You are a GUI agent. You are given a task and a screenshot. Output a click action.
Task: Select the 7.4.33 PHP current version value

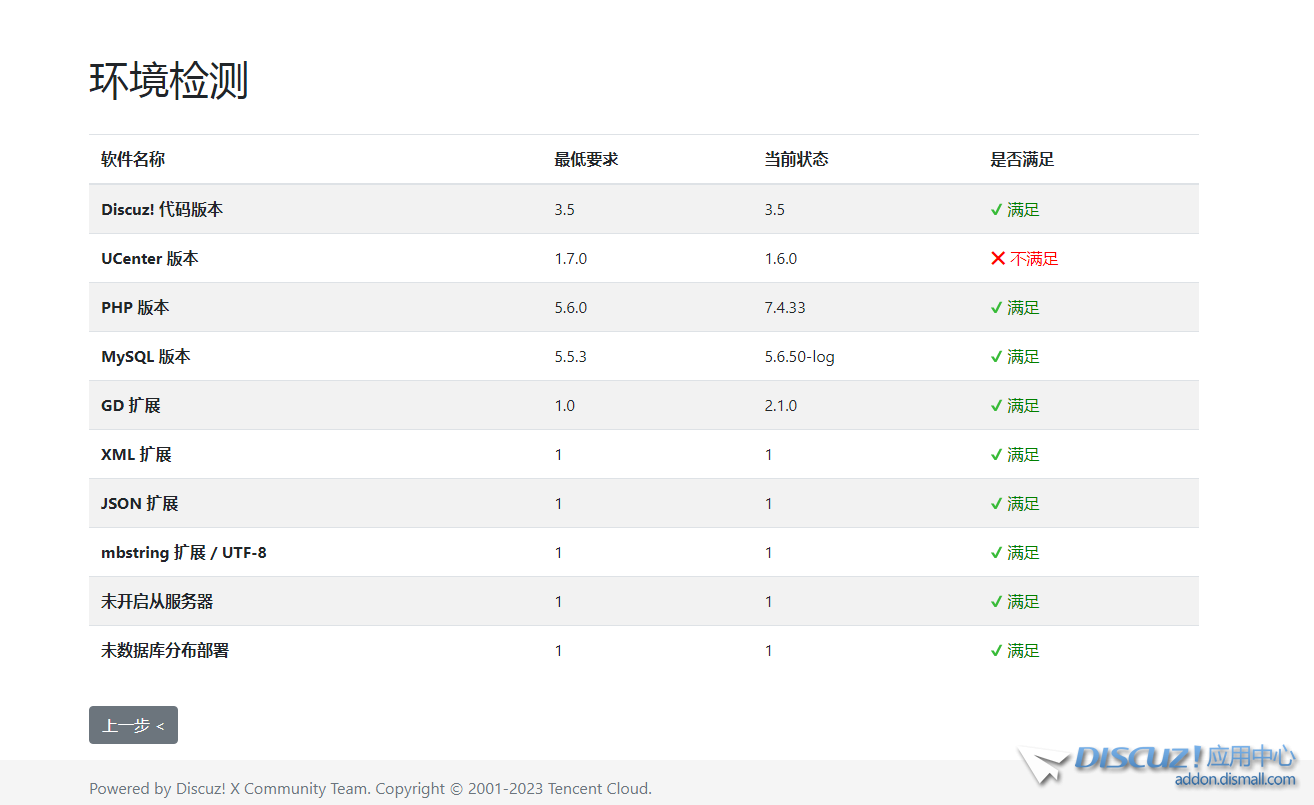(x=785, y=308)
